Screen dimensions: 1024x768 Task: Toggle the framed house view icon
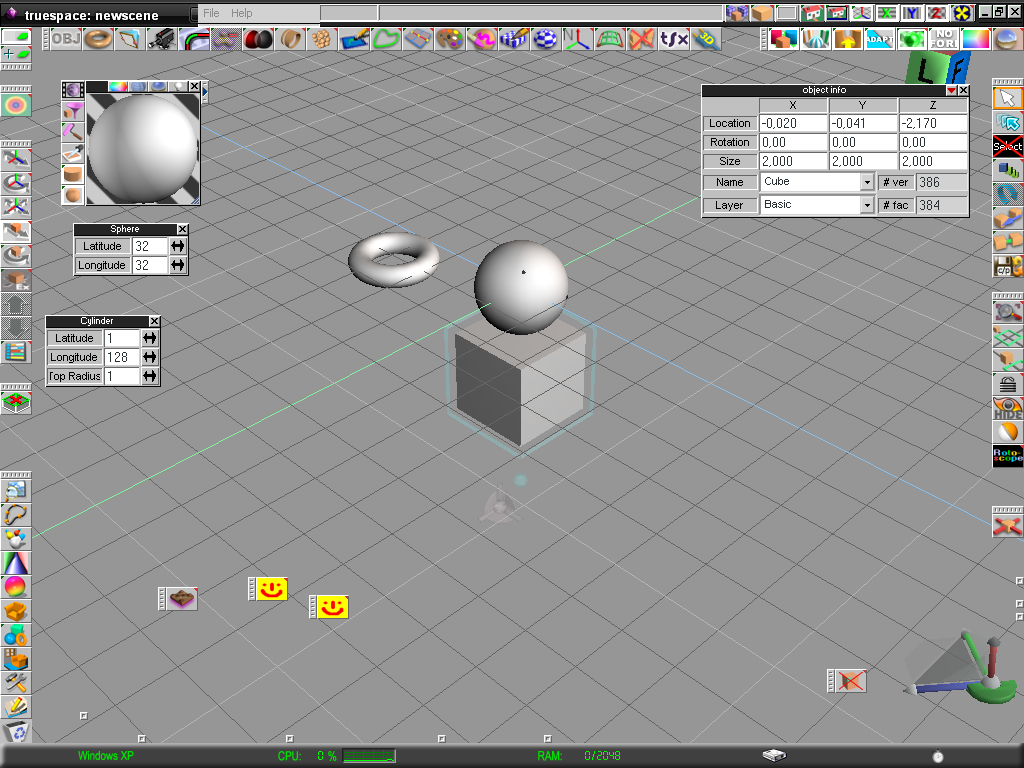pos(837,13)
